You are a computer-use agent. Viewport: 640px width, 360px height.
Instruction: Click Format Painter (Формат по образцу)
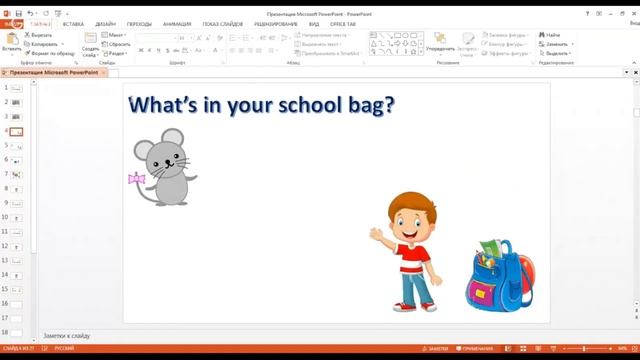pos(49,53)
